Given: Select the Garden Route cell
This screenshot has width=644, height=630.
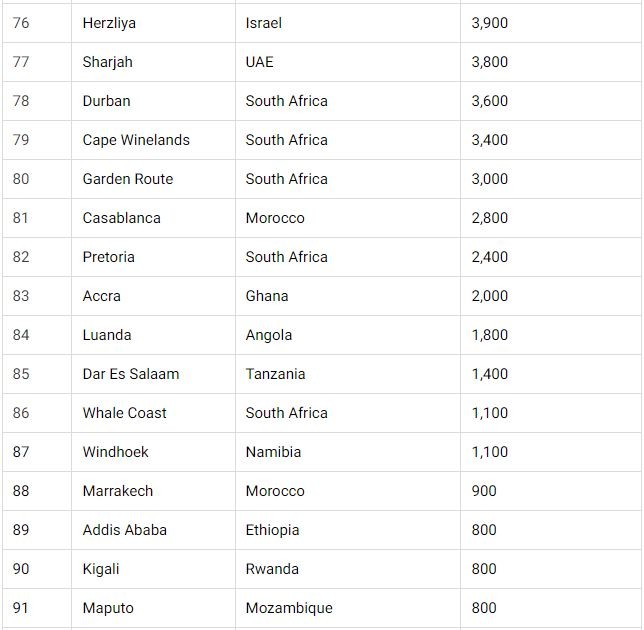Looking at the screenshot, I should pos(153,179).
